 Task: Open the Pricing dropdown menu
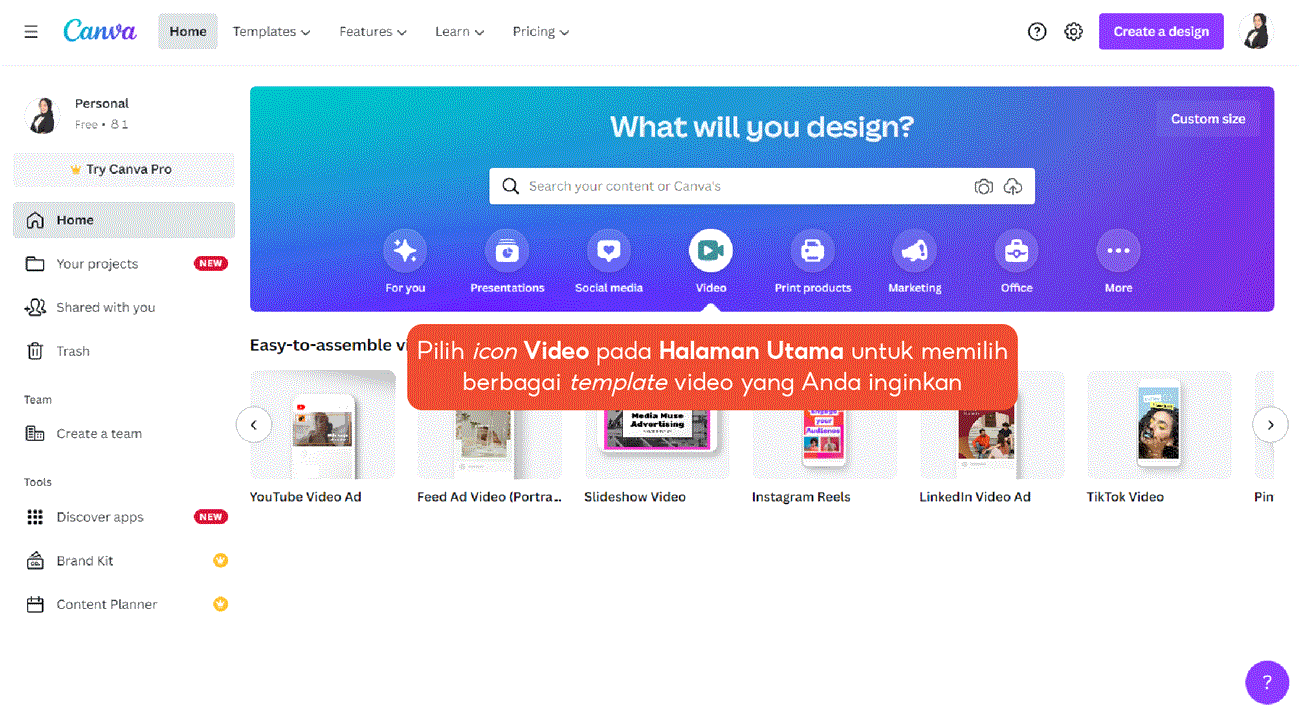point(540,32)
